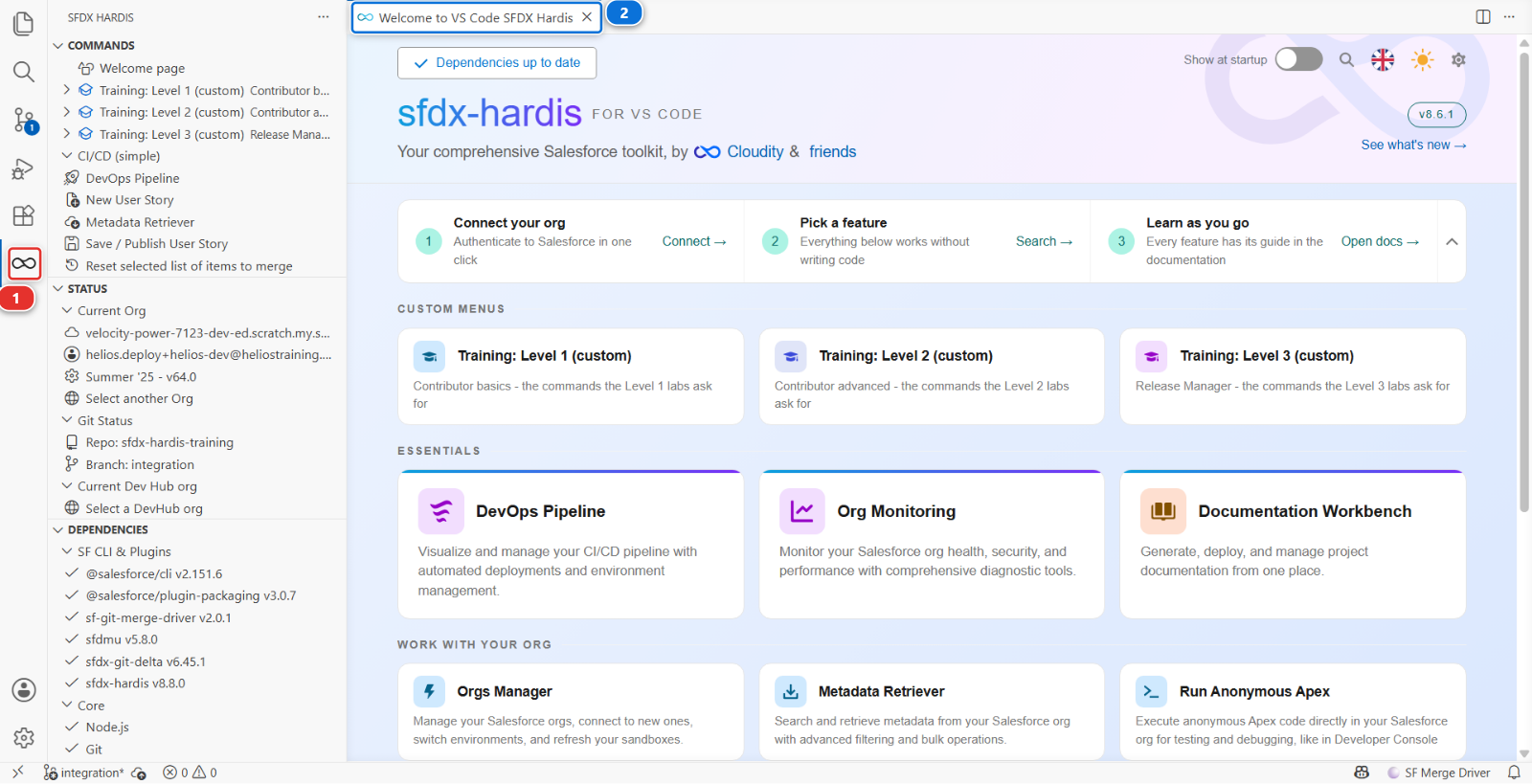Click the DevOps Pipeline card icon
The height and width of the screenshot is (784, 1532).
click(441, 511)
